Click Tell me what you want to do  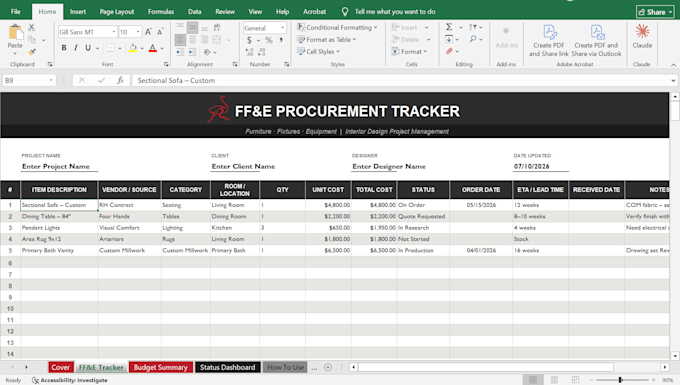tap(395, 12)
